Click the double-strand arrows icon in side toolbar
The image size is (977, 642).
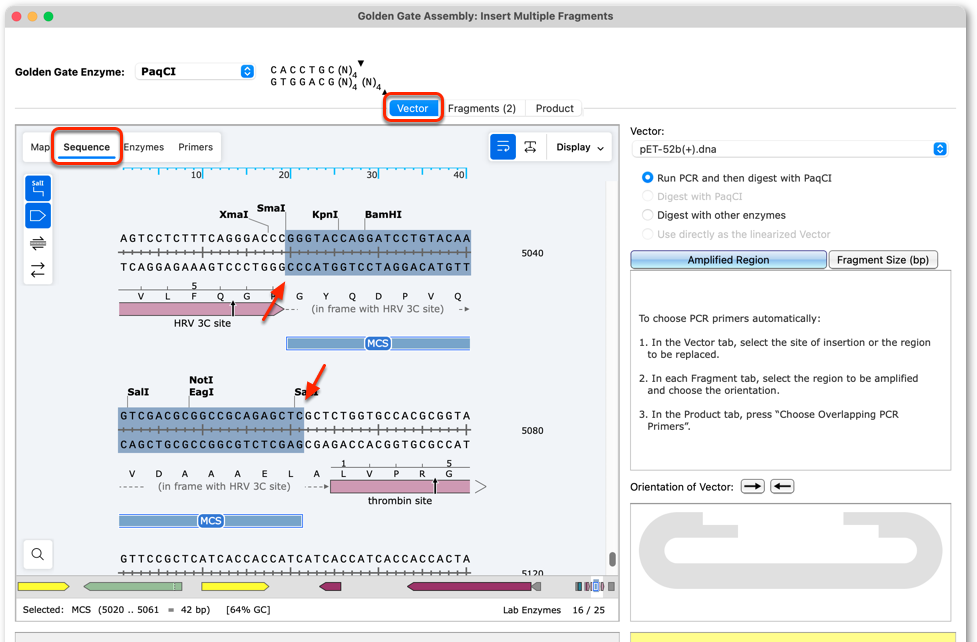(38, 243)
